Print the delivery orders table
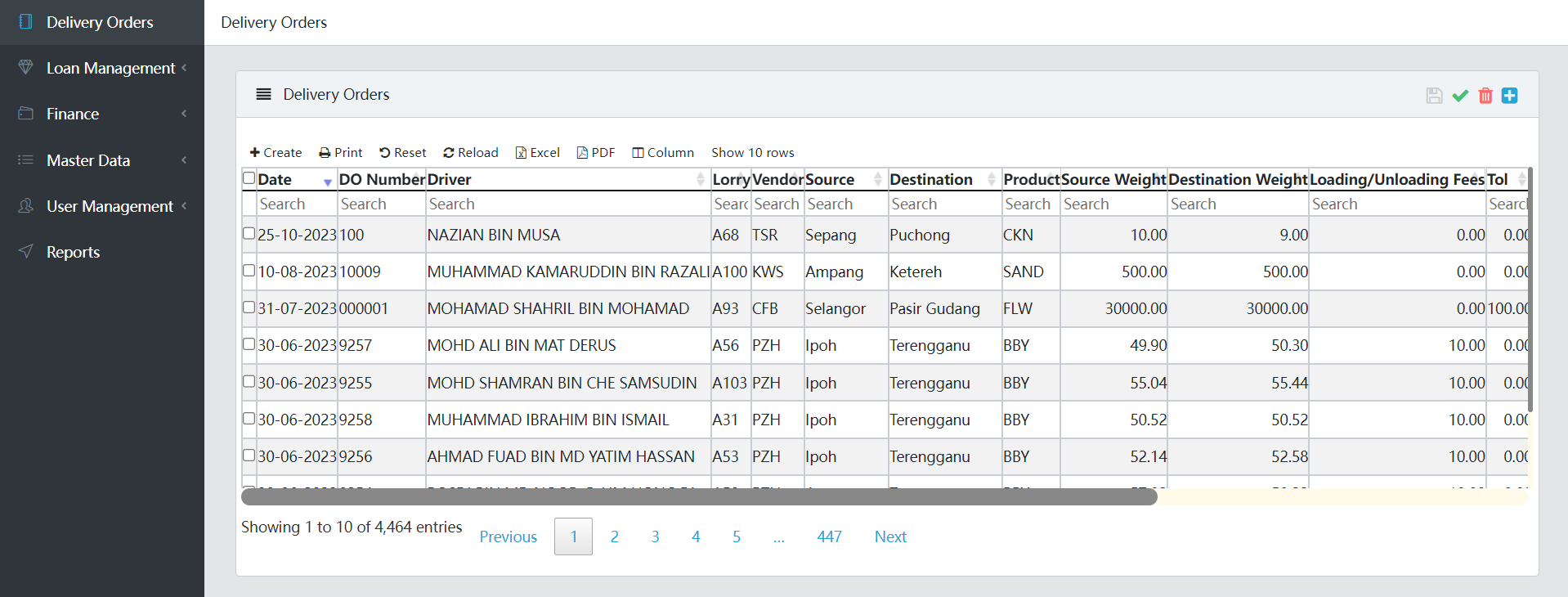1568x597 pixels. 340,153
